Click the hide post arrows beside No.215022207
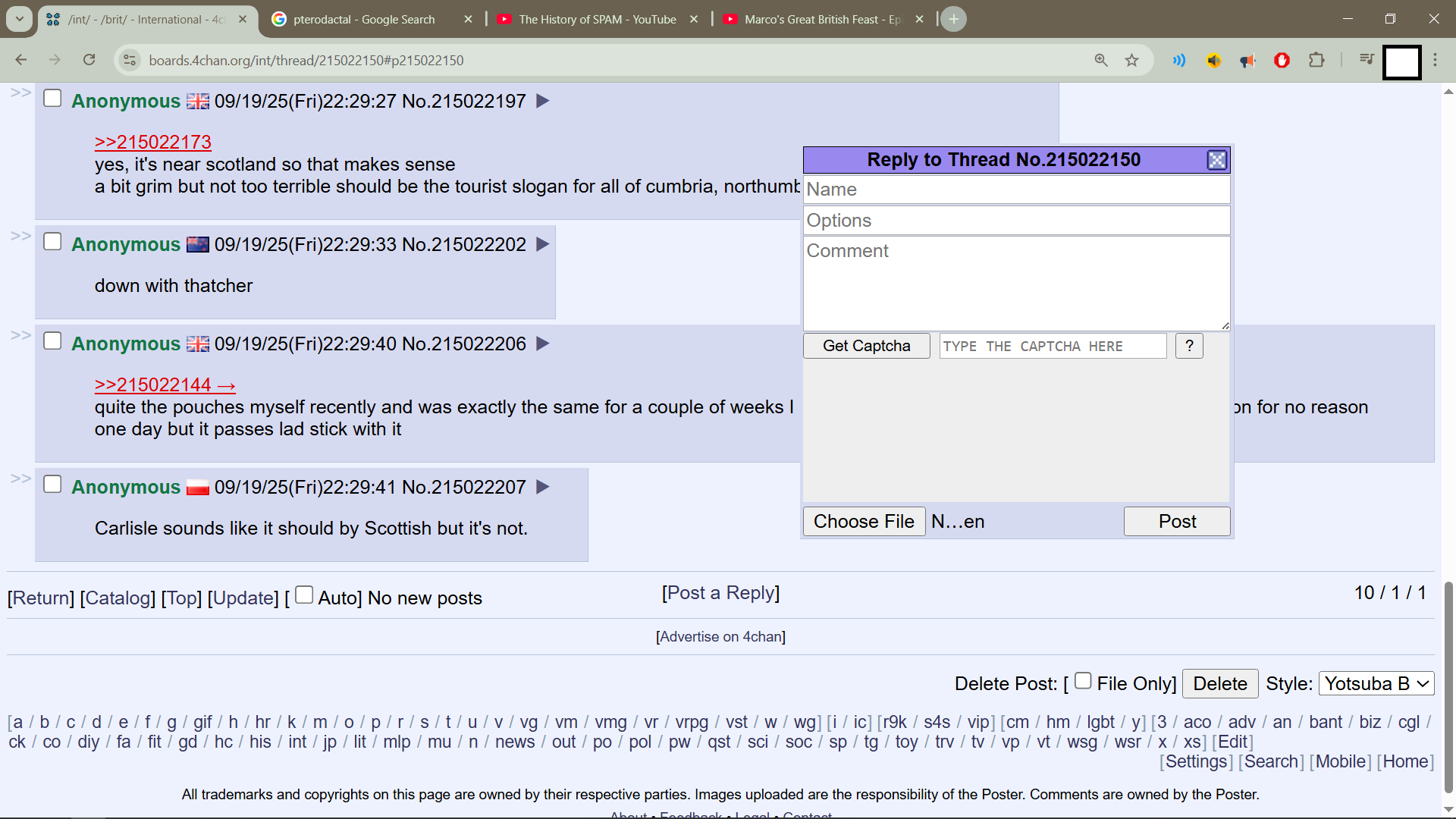The height and width of the screenshot is (819, 1456). [20, 479]
